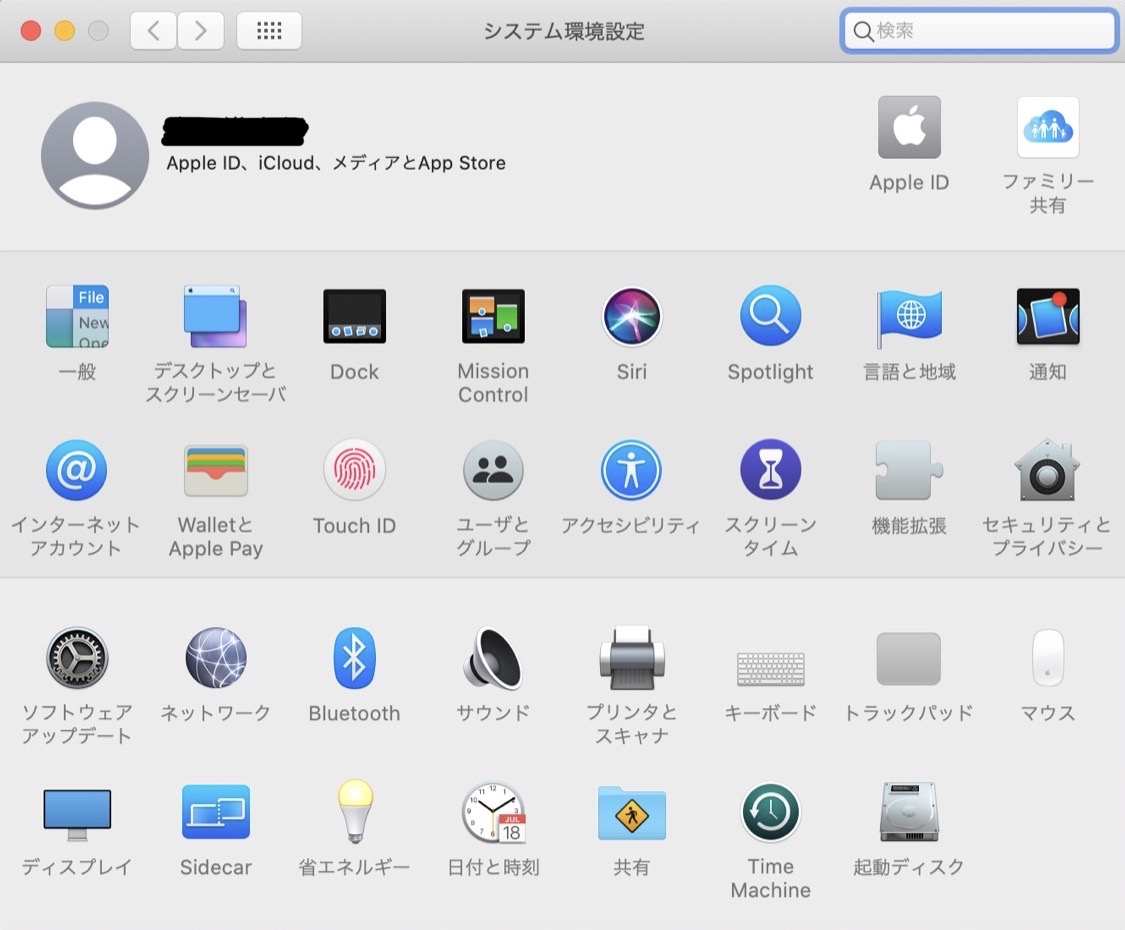
Task: Close the システム環境設定 window
Action: point(31,30)
